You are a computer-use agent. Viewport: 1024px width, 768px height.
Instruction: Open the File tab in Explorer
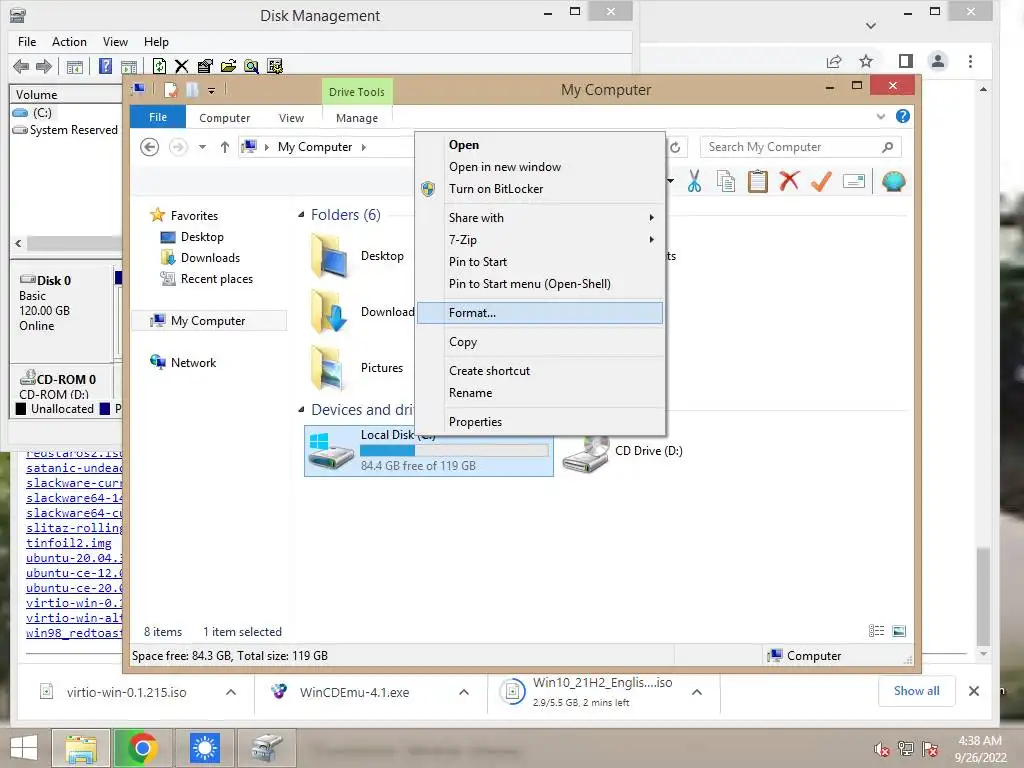coord(158,117)
